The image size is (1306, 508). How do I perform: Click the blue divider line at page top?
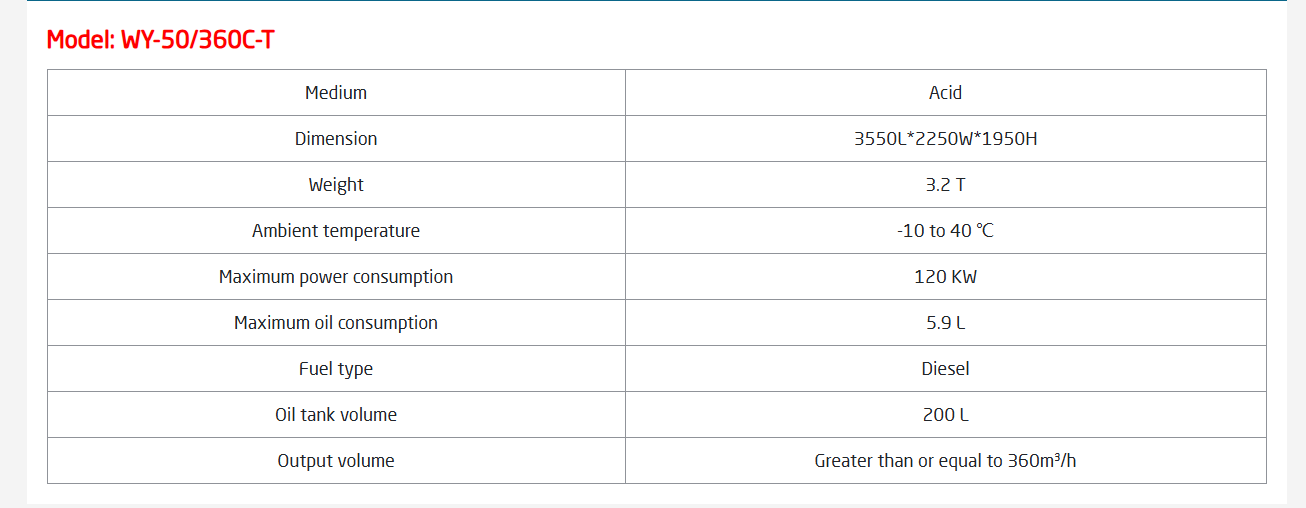[656, 1]
